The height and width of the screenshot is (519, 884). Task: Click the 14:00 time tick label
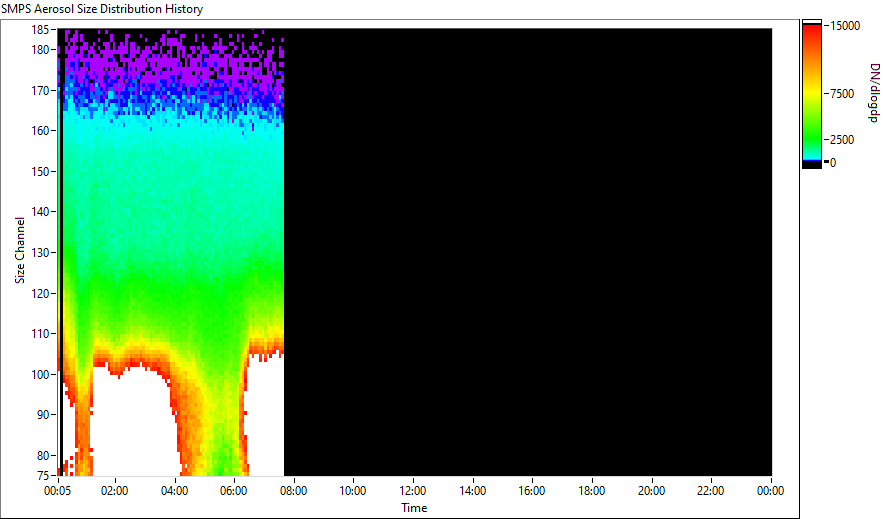[x=472, y=491]
